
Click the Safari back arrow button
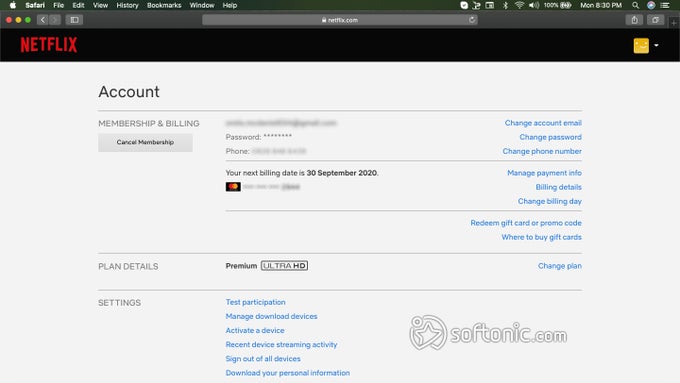pos(42,20)
